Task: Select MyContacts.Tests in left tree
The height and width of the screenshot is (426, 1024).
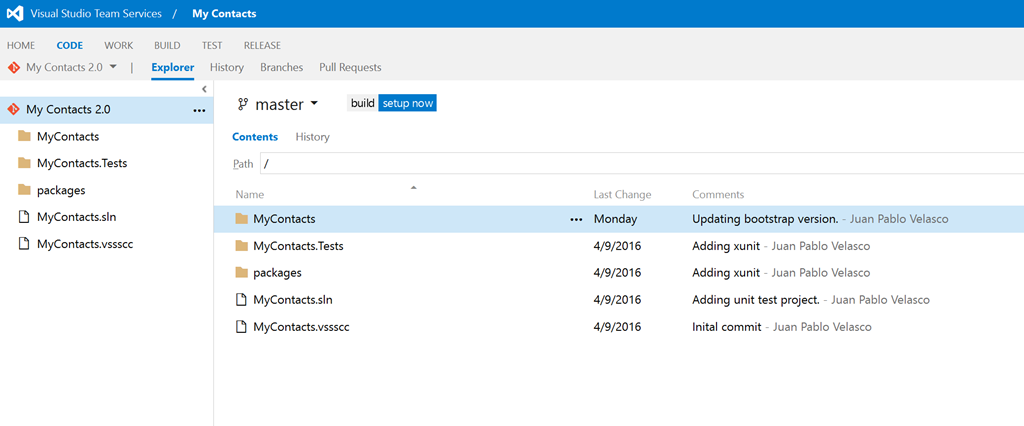Action: (x=82, y=163)
